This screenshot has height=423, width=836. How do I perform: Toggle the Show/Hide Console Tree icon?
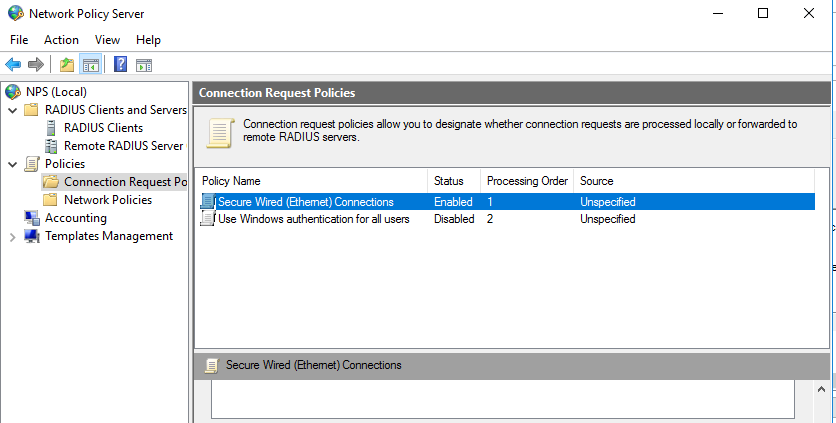click(91, 65)
